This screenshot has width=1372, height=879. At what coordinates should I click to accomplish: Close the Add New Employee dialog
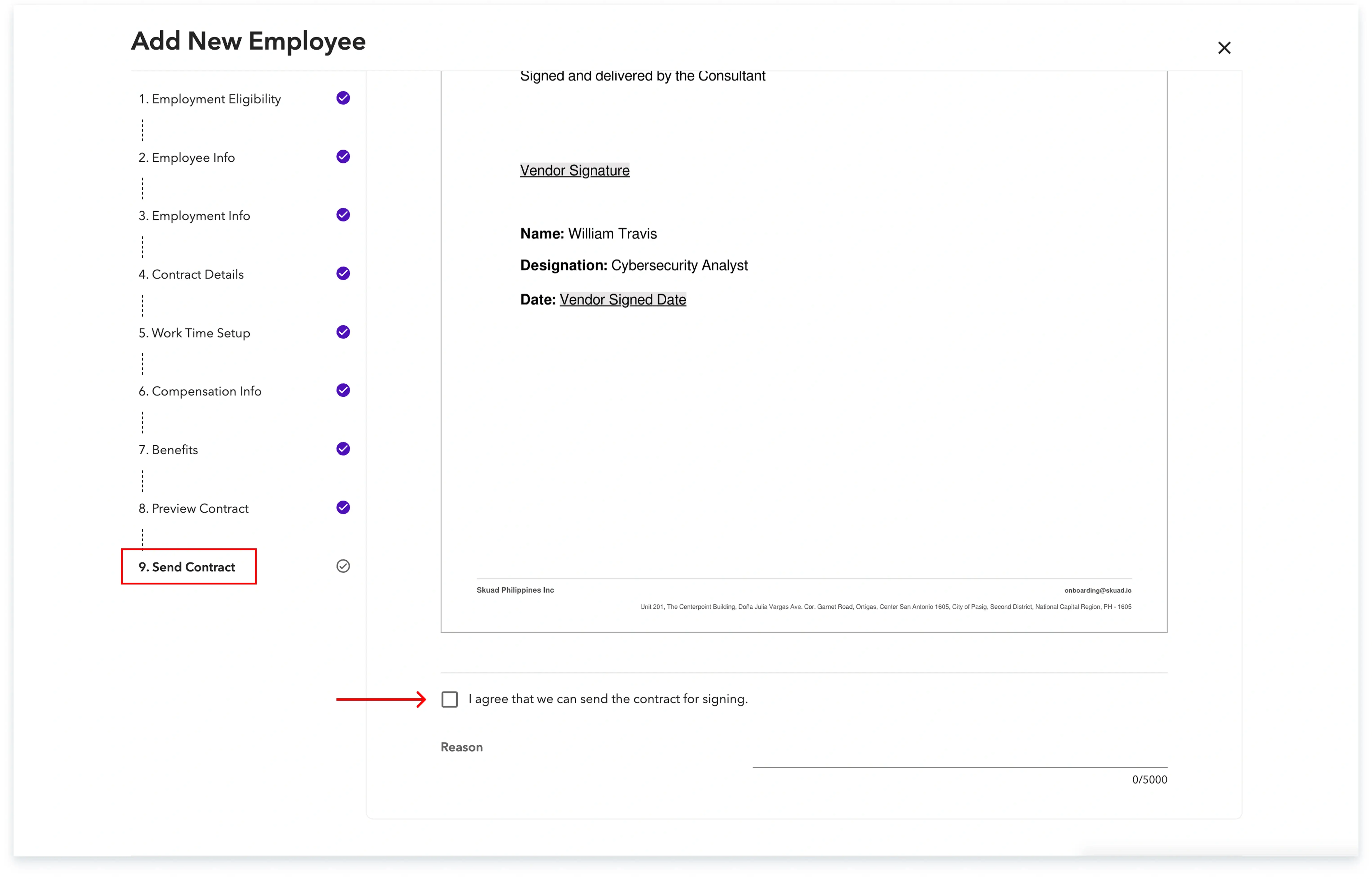pyautogui.click(x=1224, y=48)
